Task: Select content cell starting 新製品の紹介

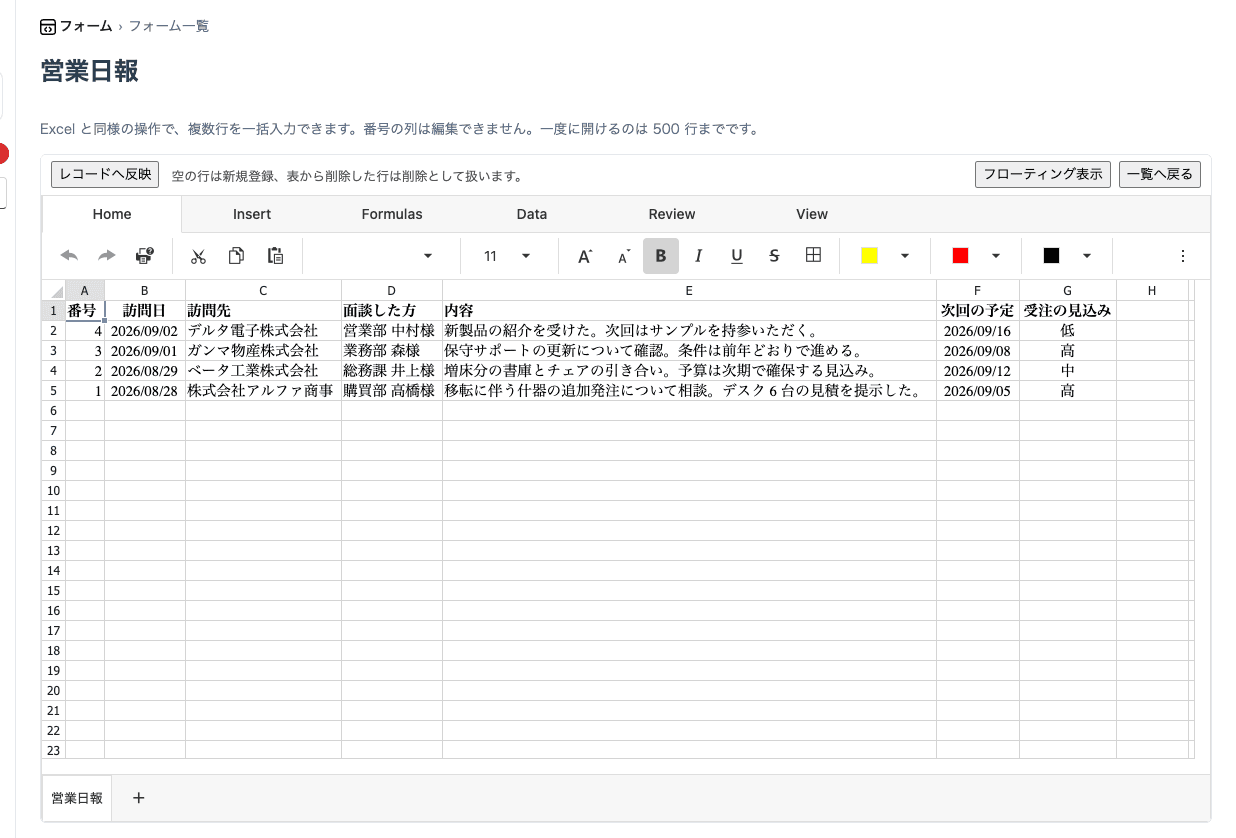Action: 690,330
